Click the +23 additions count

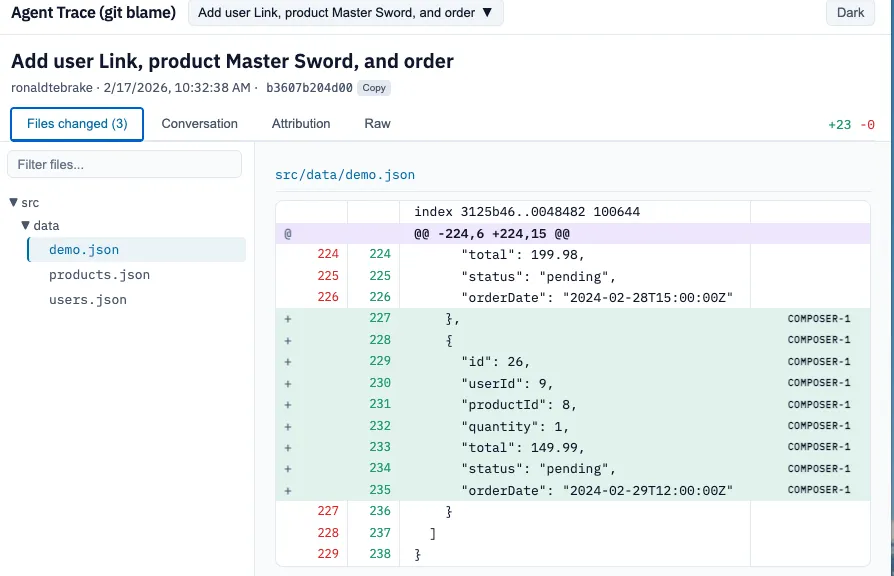(x=838, y=125)
